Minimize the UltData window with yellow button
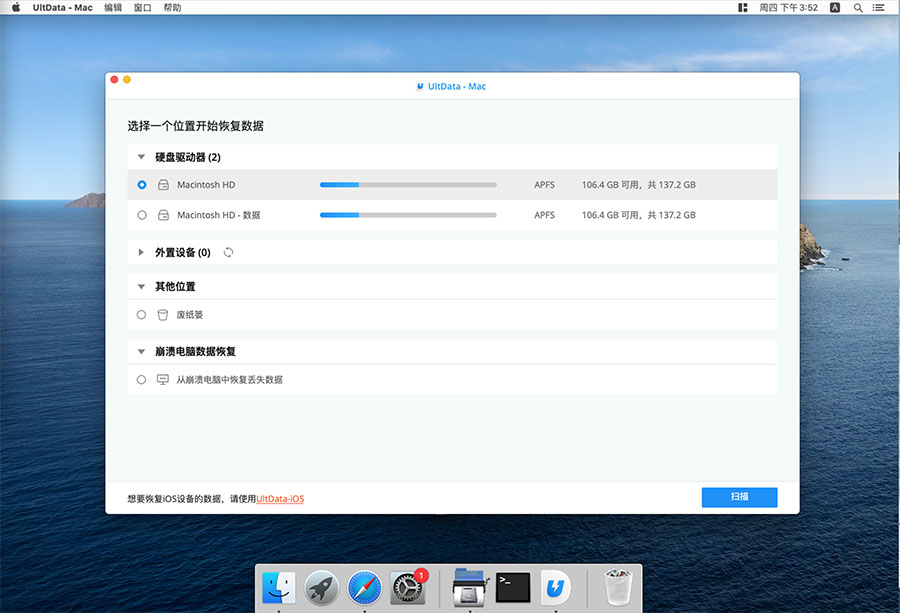The image size is (900, 613). (127, 79)
